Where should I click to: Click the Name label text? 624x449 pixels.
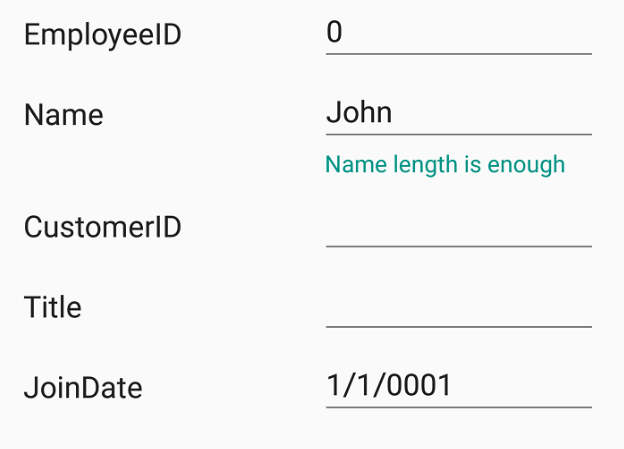click(64, 115)
